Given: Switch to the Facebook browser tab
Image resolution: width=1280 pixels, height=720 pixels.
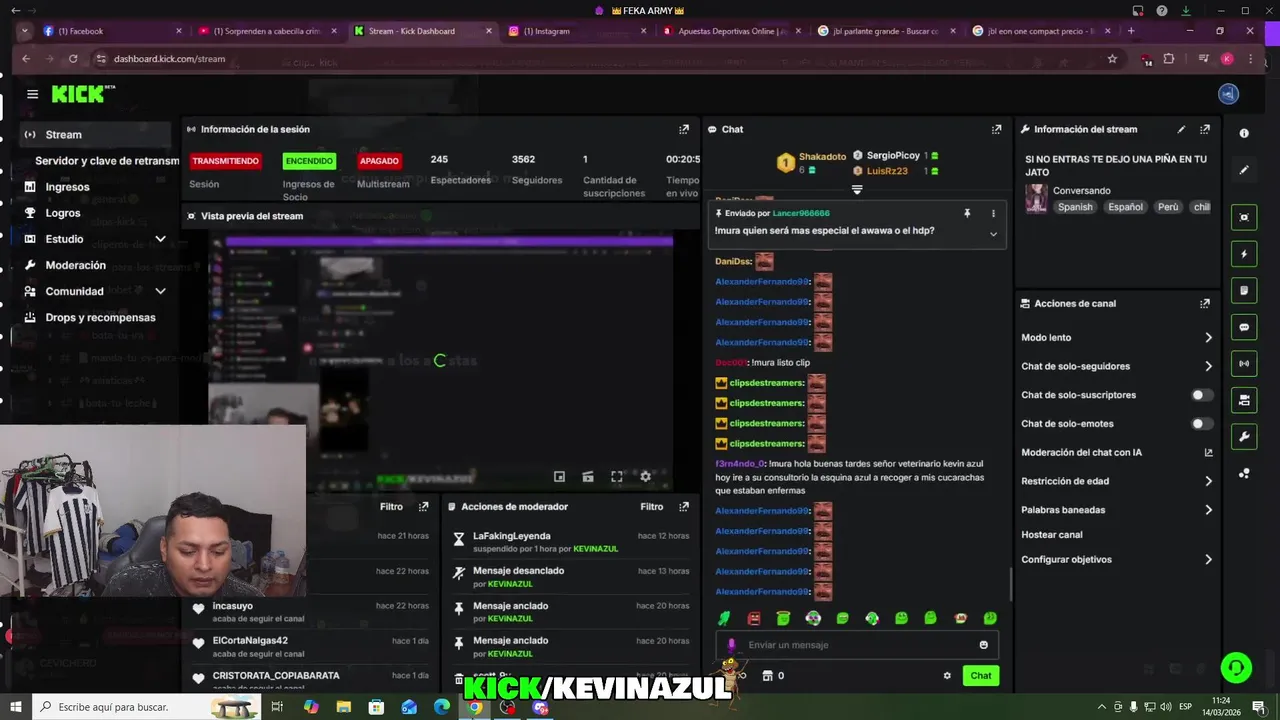Looking at the screenshot, I should click(112, 31).
